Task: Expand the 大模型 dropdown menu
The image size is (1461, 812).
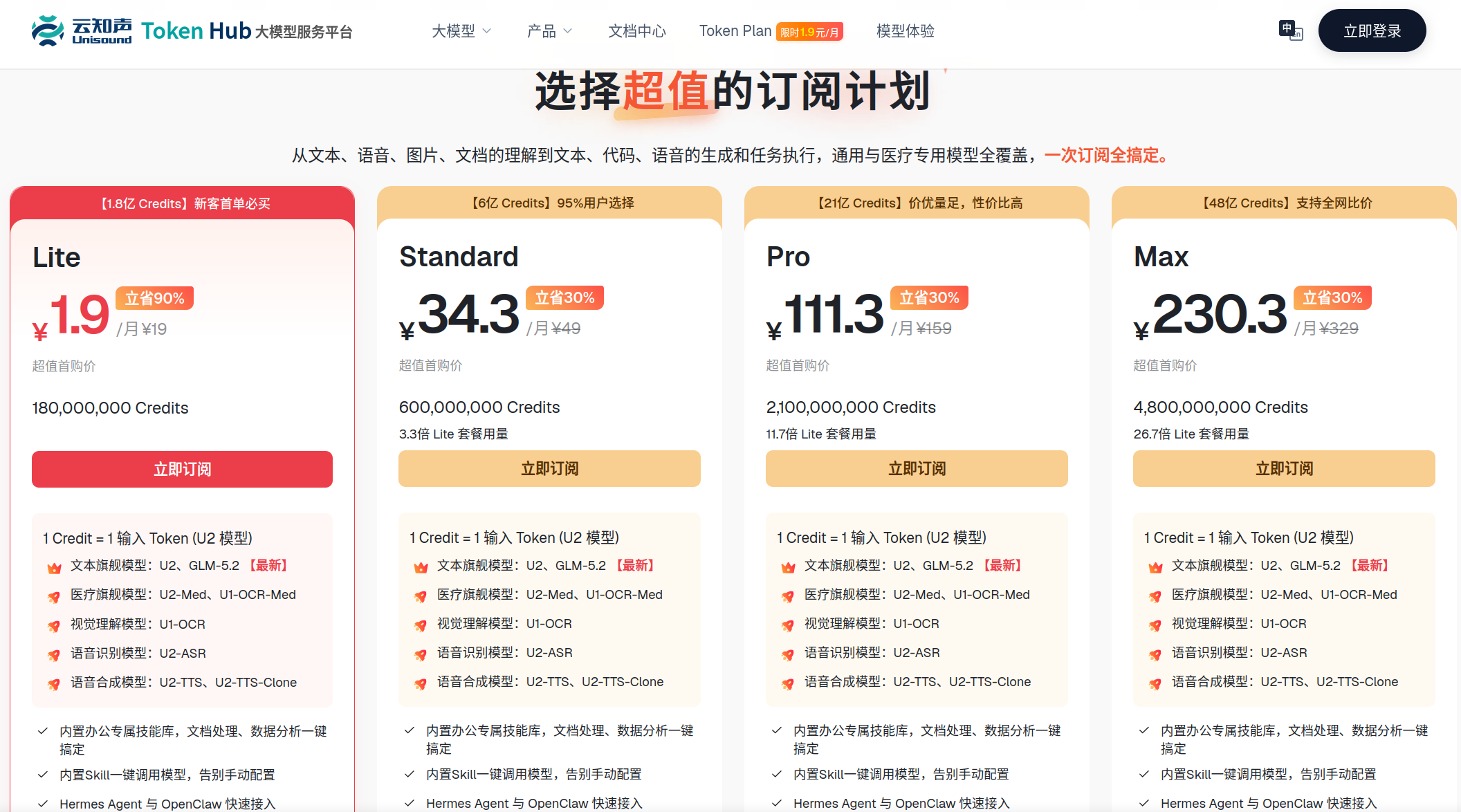Action: tap(461, 31)
